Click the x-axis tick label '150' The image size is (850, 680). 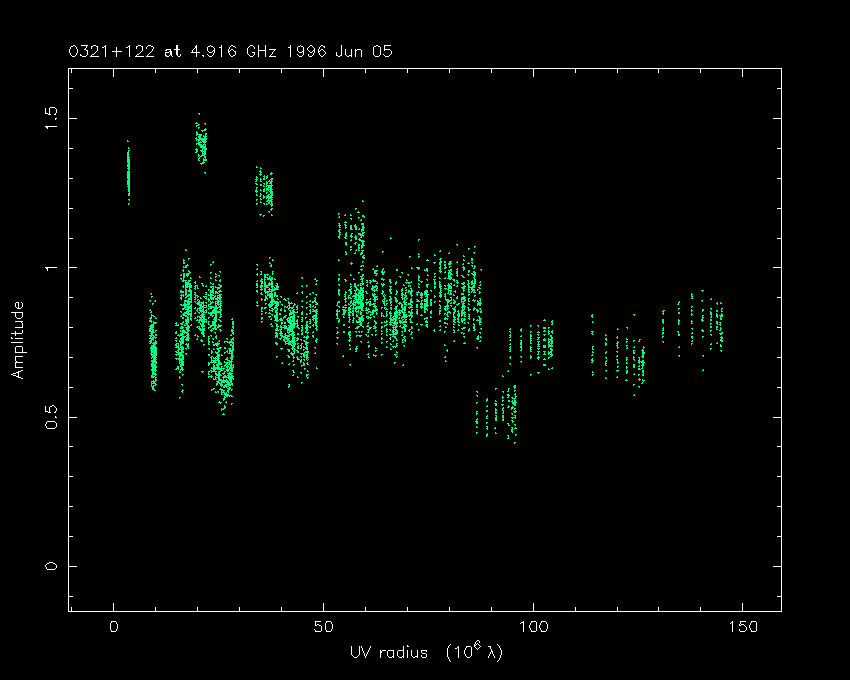[x=742, y=627]
